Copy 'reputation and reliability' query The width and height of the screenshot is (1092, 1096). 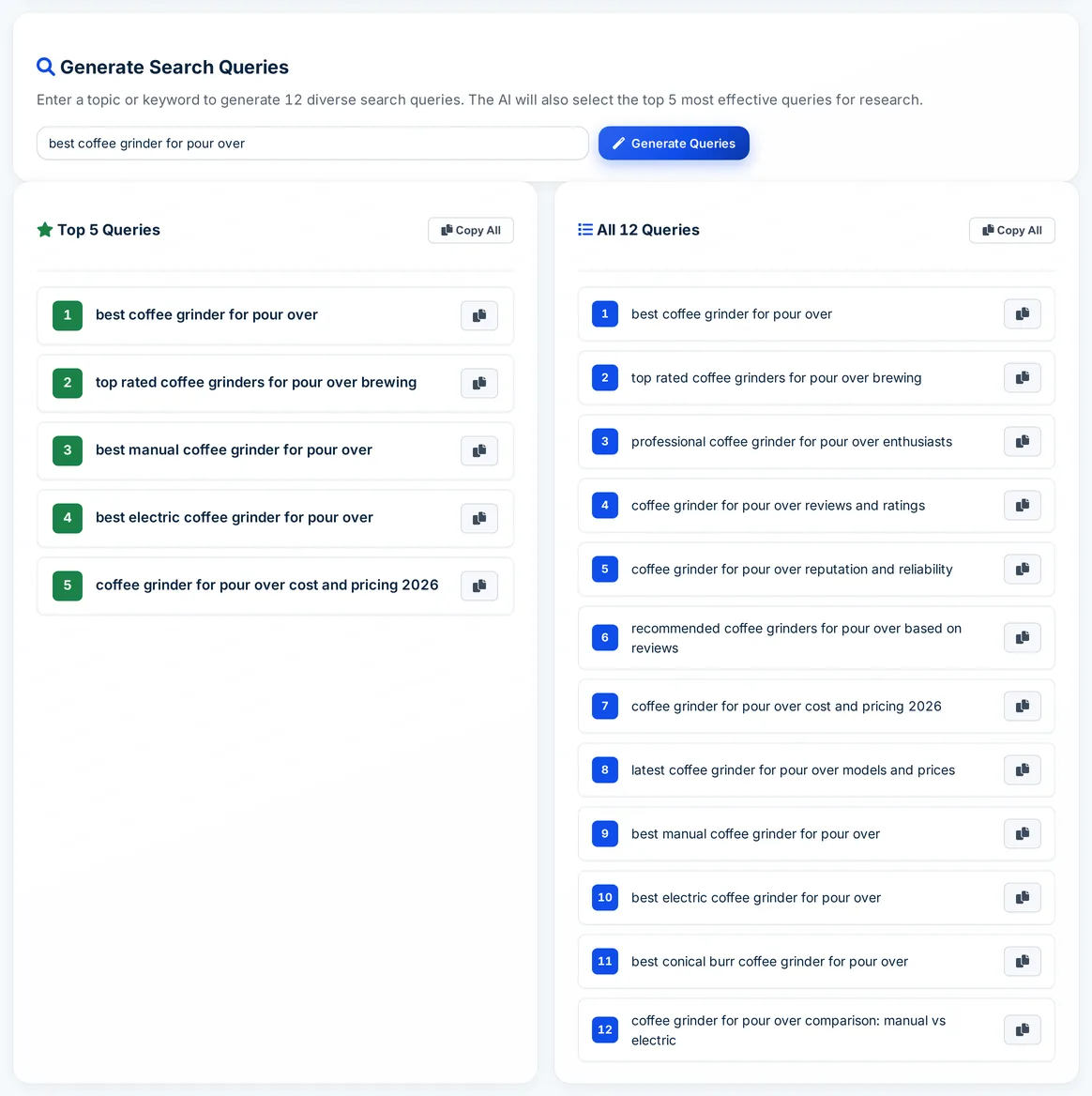click(1023, 569)
